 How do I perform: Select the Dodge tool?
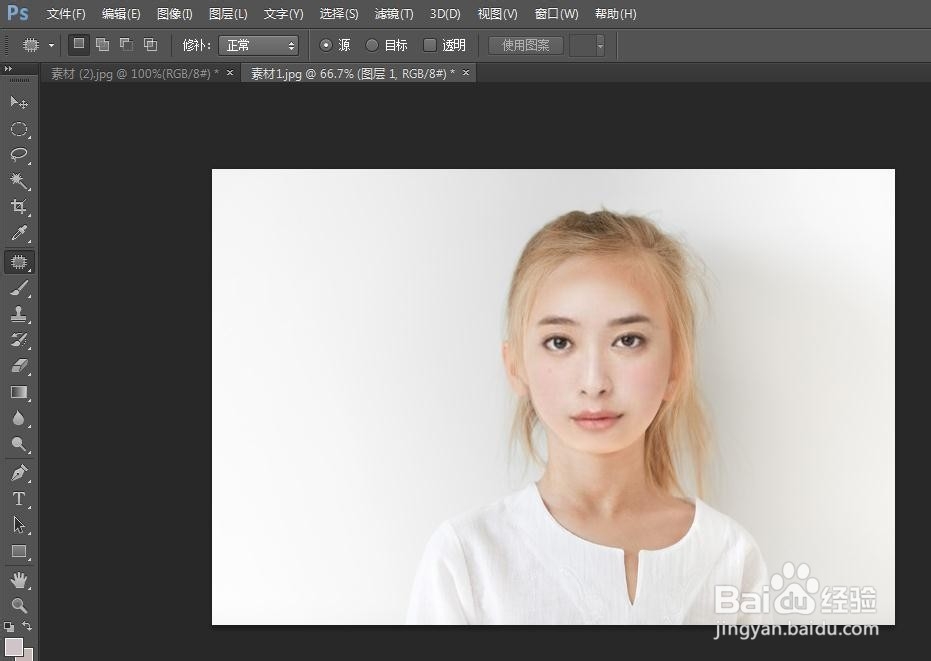tap(19, 444)
